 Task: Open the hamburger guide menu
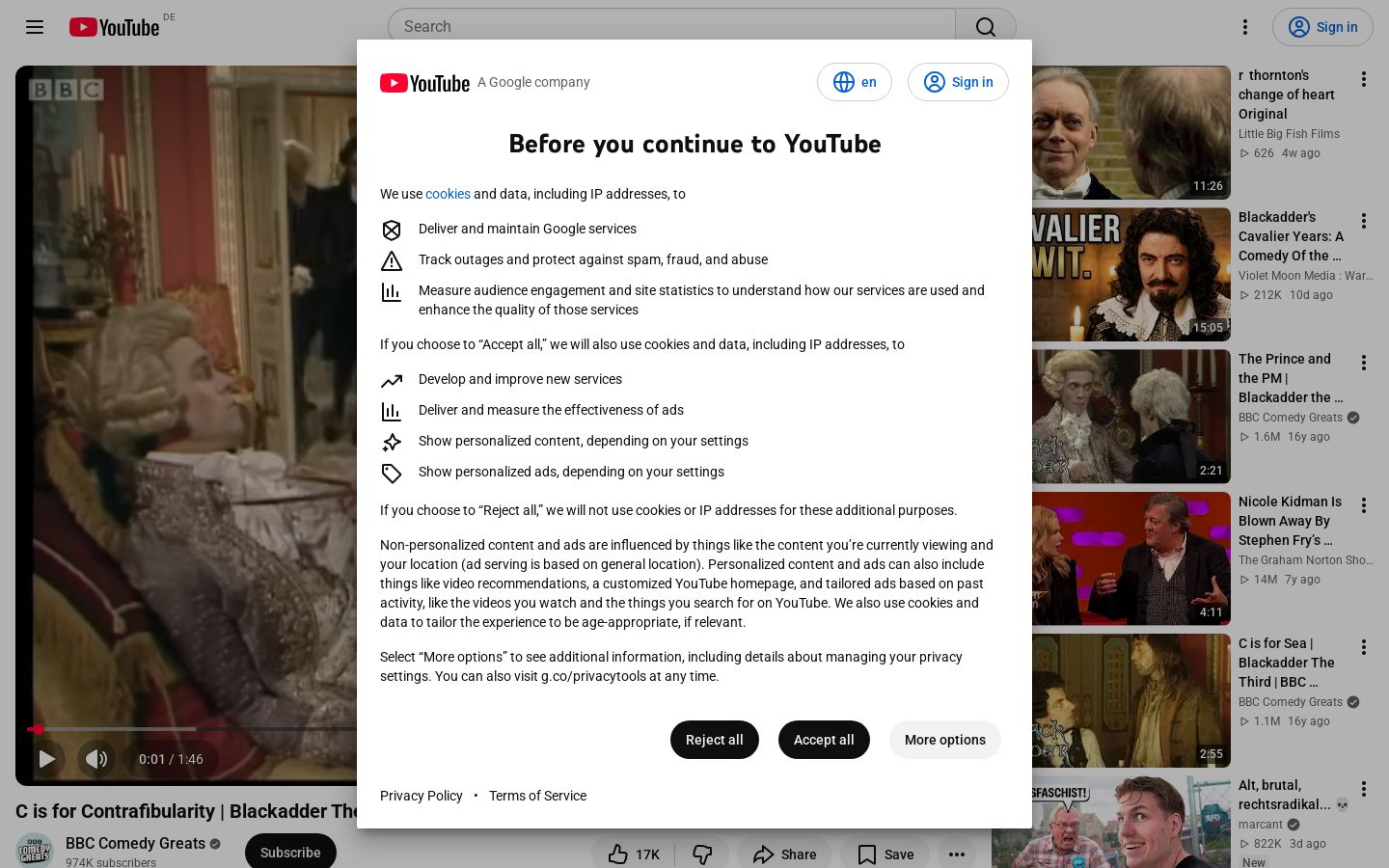tap(35, 27)
